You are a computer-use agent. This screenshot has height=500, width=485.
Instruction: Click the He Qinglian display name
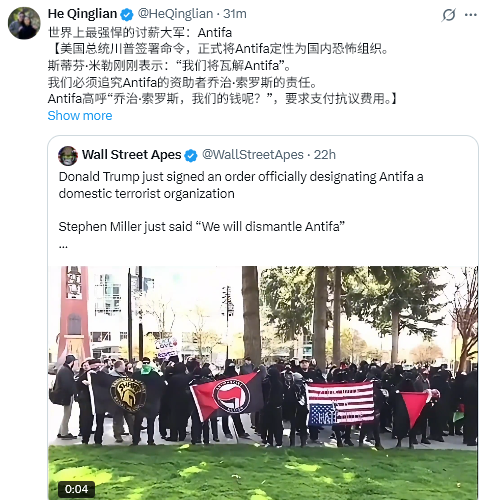pos(82,14)
